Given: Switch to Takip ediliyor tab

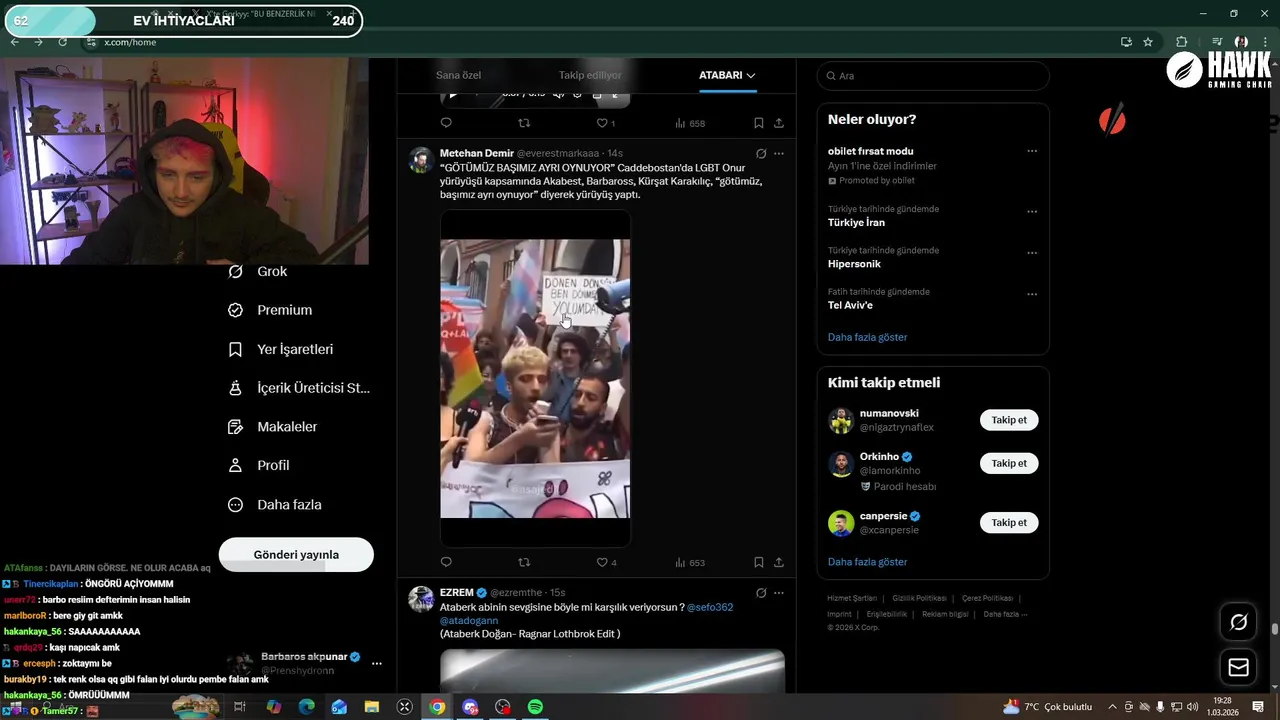Looking at the screenshot, I should [590, 75].
